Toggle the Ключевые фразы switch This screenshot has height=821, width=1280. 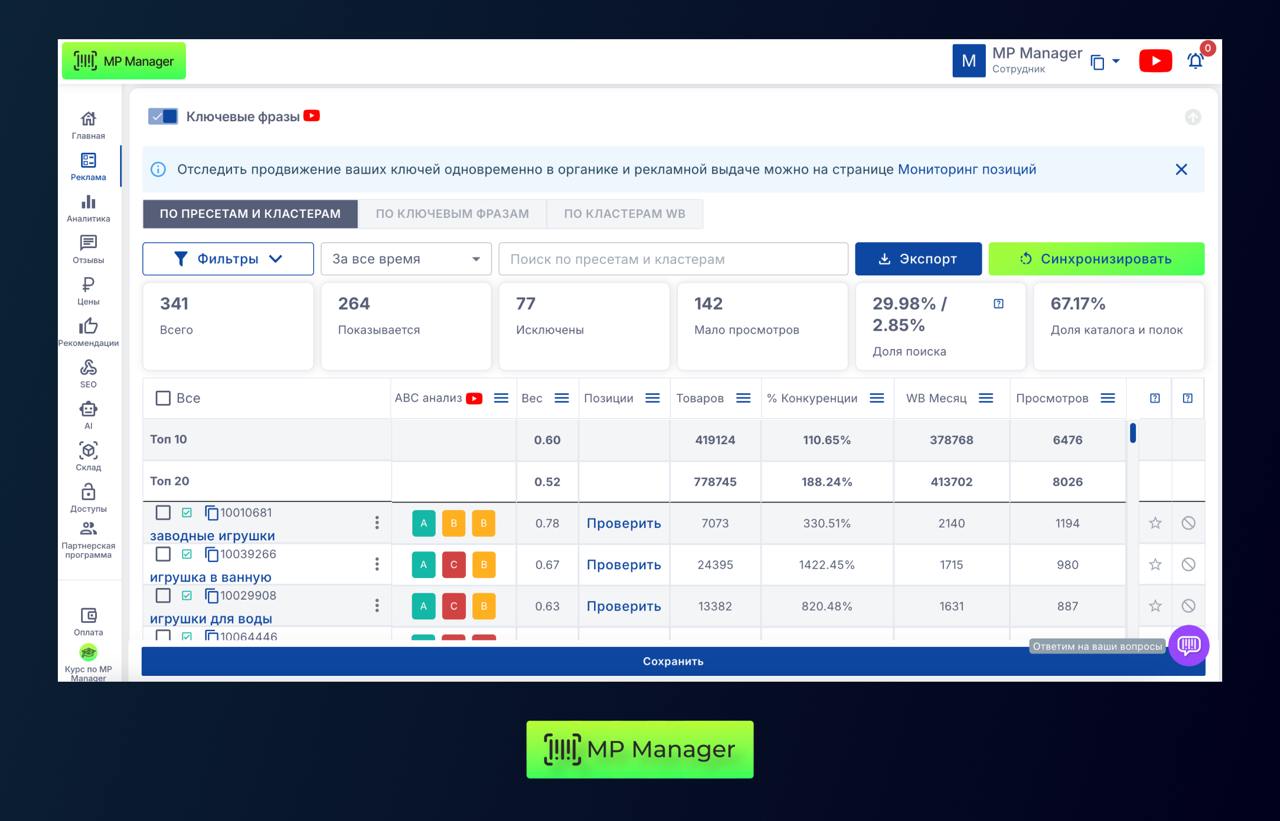[x=162, y=117]
